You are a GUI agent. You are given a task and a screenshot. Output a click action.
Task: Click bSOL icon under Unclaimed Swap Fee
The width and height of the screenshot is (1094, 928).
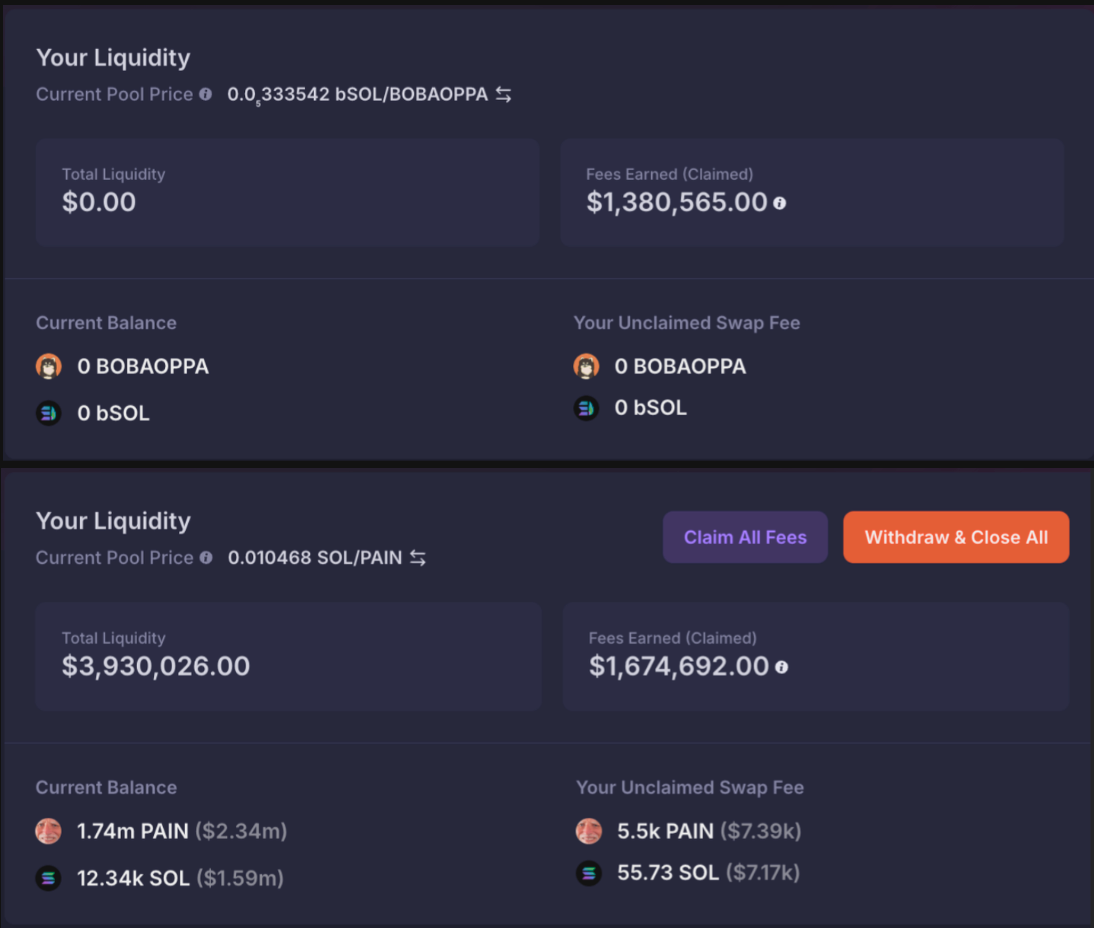coord(586,408)
